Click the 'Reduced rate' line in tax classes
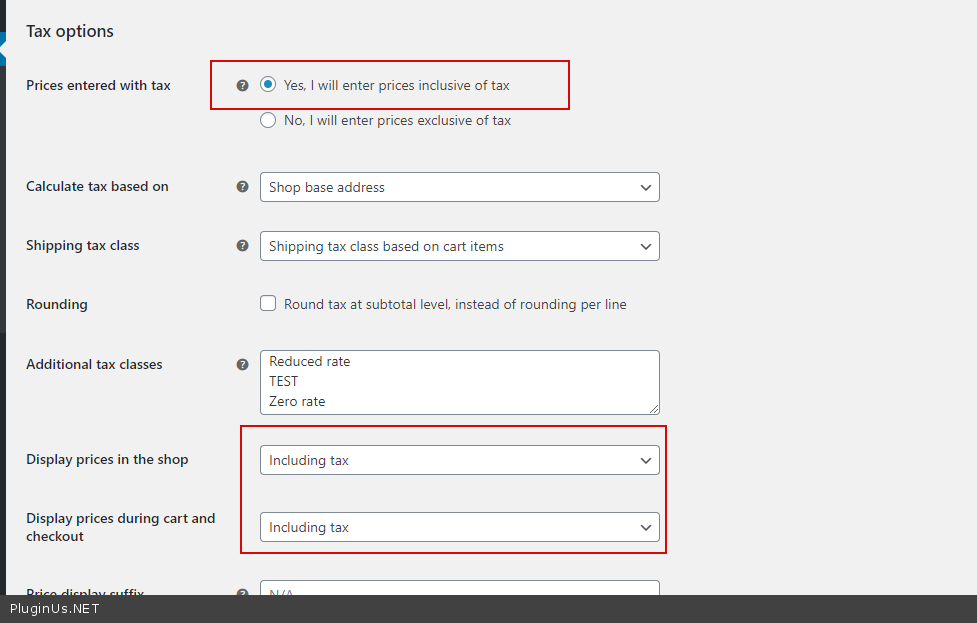This screenshot has width=977, height=623. 310,361
